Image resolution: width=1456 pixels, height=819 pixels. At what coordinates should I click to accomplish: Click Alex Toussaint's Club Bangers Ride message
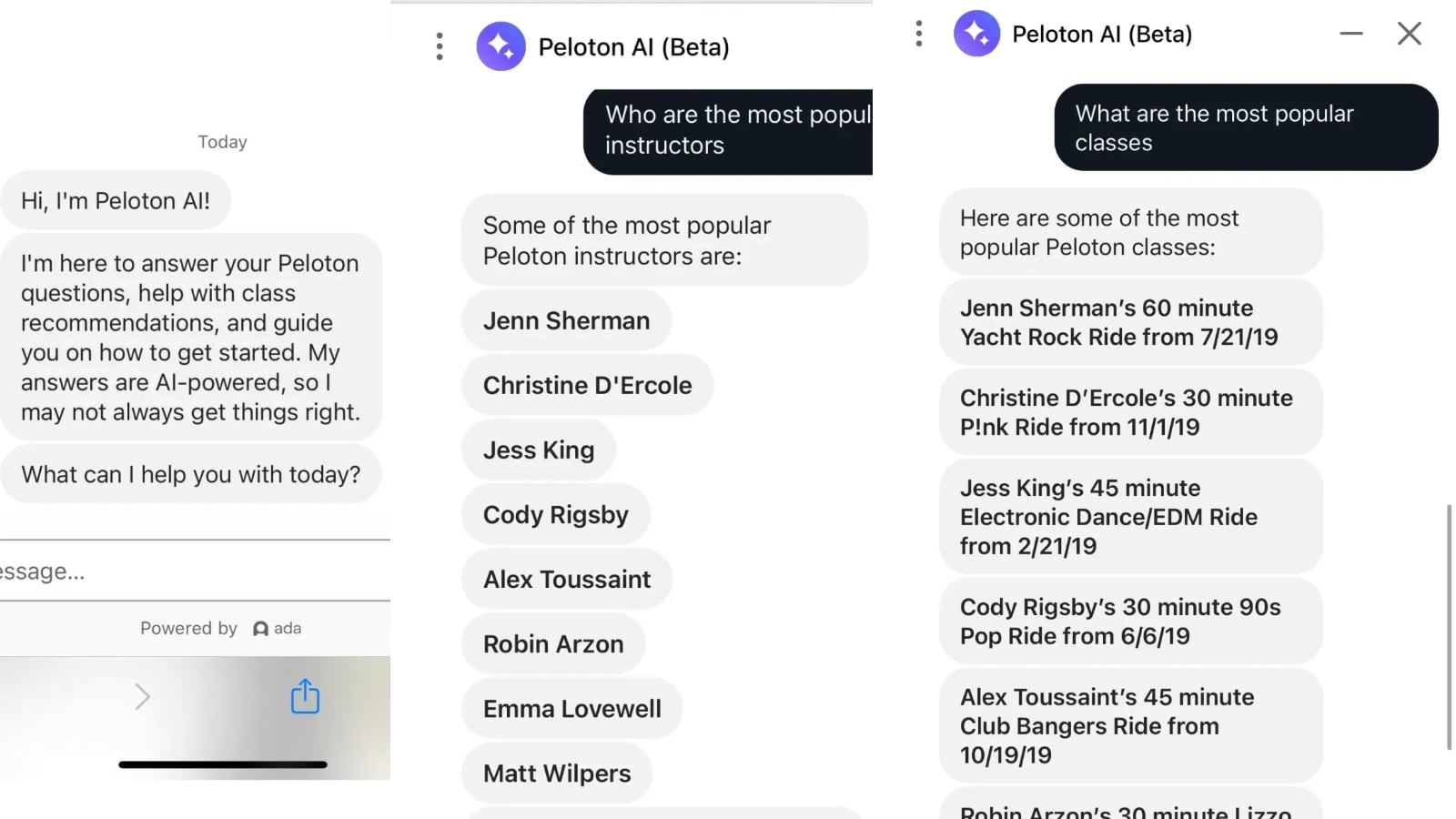1129,726
